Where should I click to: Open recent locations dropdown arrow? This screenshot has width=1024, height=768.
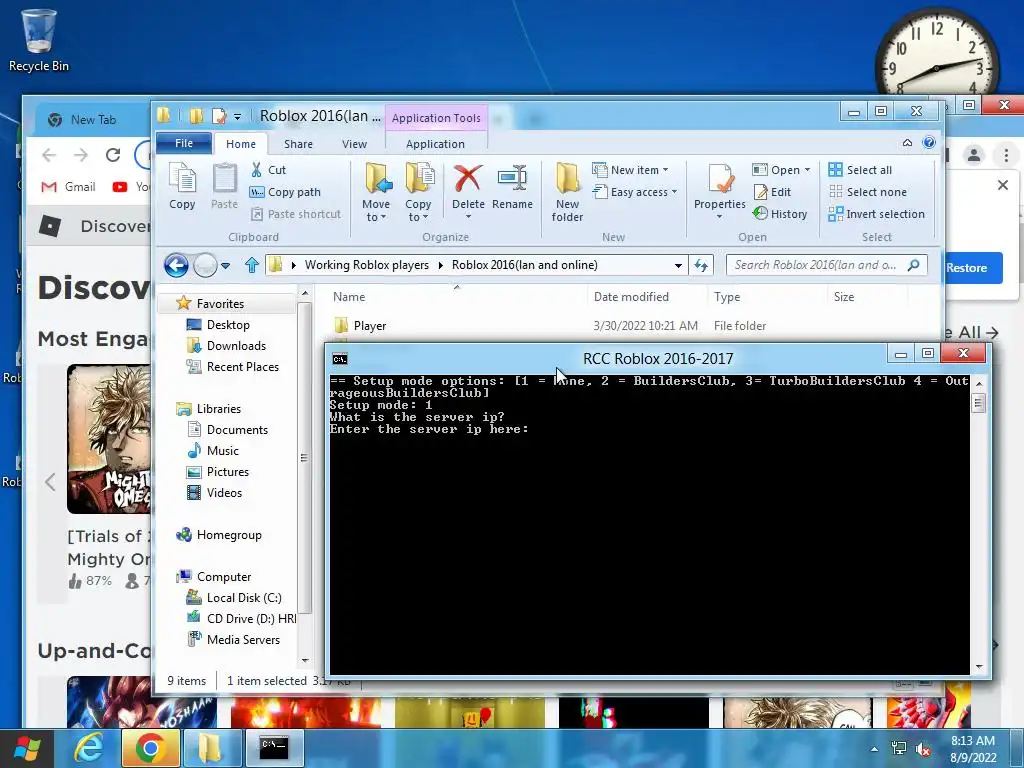tap(225, 265)
